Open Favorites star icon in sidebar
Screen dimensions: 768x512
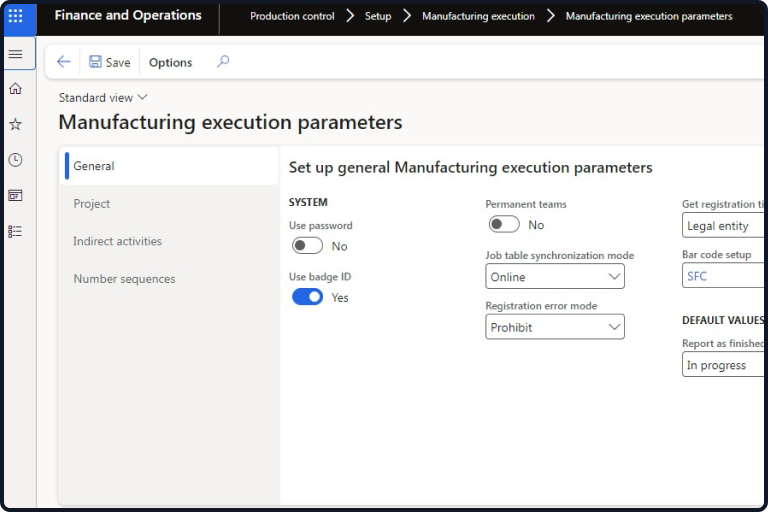pyautogui.click(x=16, y=124)
